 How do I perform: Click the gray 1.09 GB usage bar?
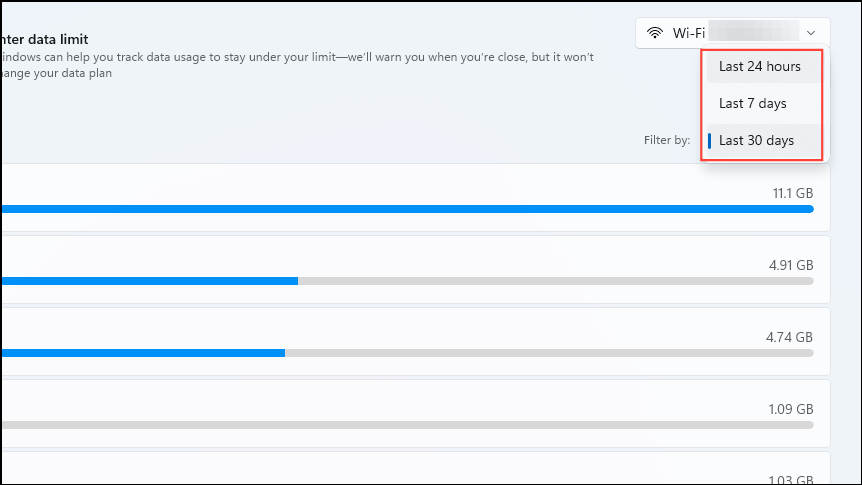tap(407, 425)
